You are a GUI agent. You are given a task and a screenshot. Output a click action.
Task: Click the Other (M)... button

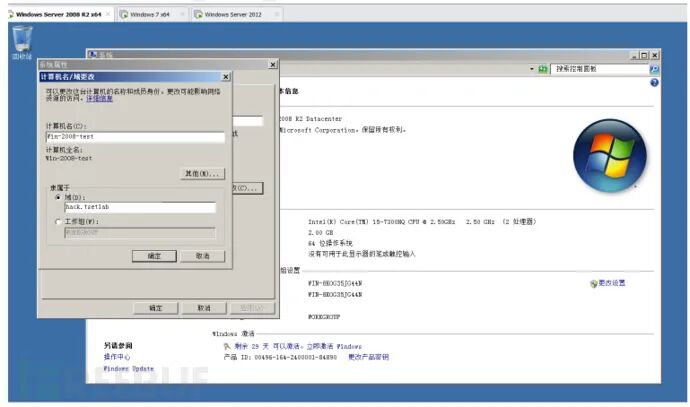202,174
